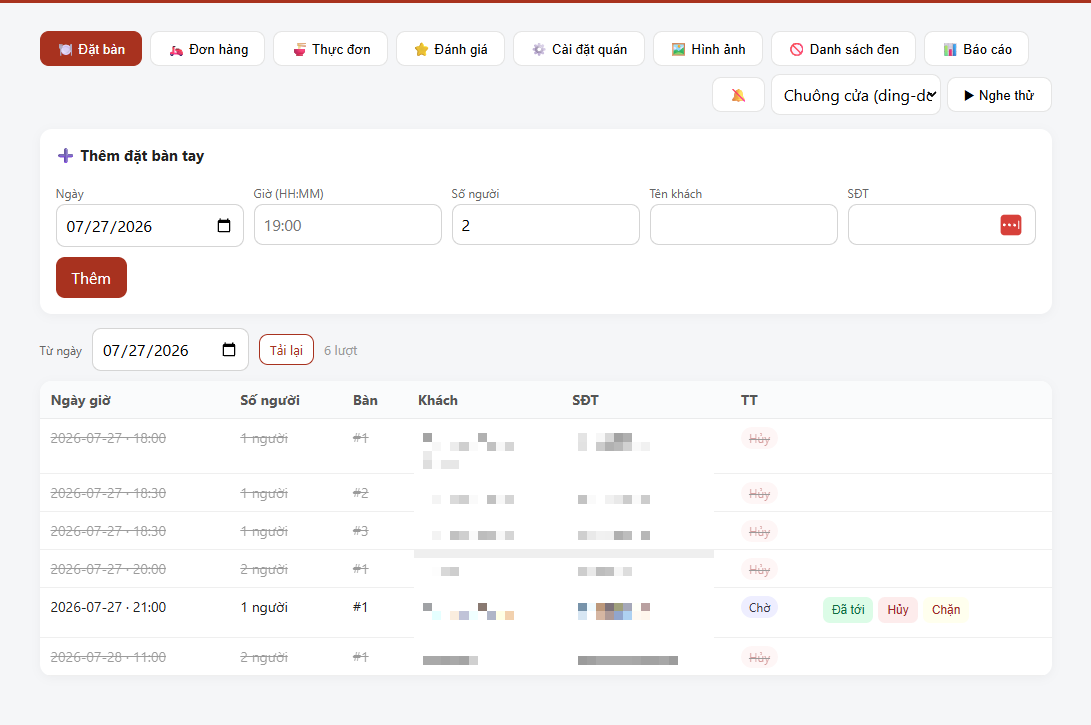Screen dimensions: 1091x725
Task: Mark the 21:00 booking as Đã tới
Action: pos(847,610)
